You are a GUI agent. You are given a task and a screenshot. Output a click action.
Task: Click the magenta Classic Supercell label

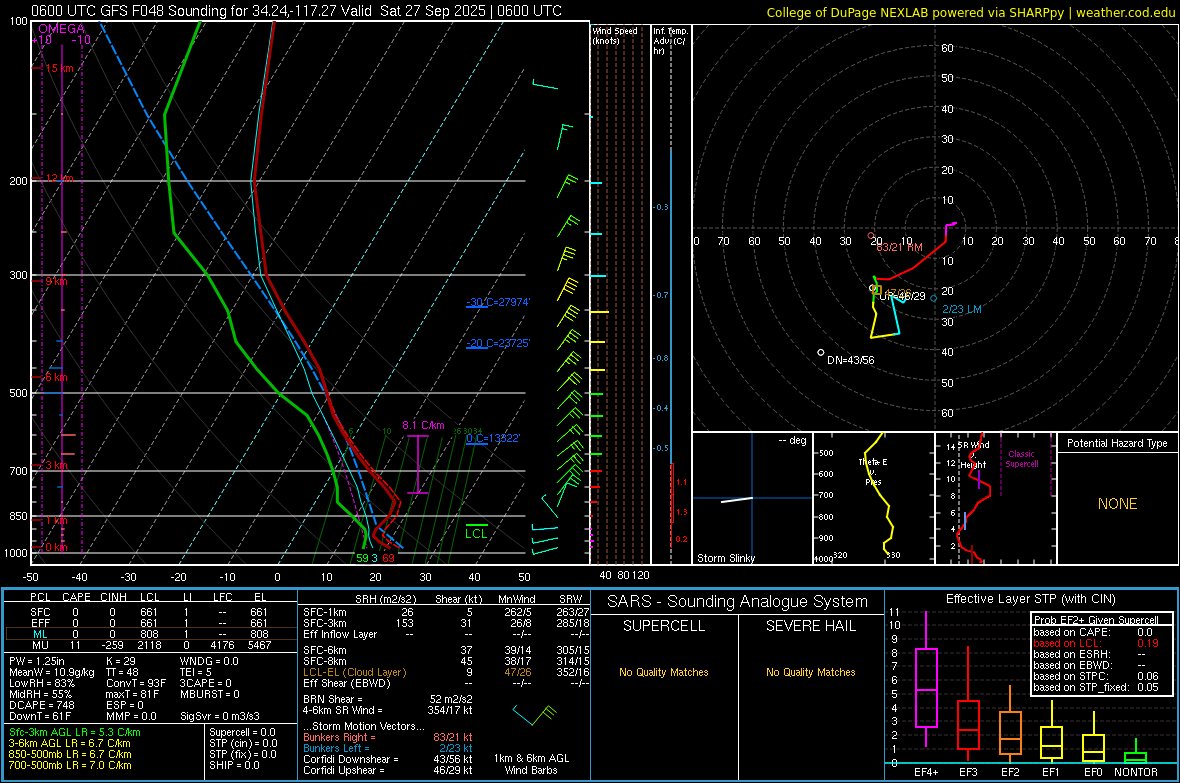tap(1021, 459)
